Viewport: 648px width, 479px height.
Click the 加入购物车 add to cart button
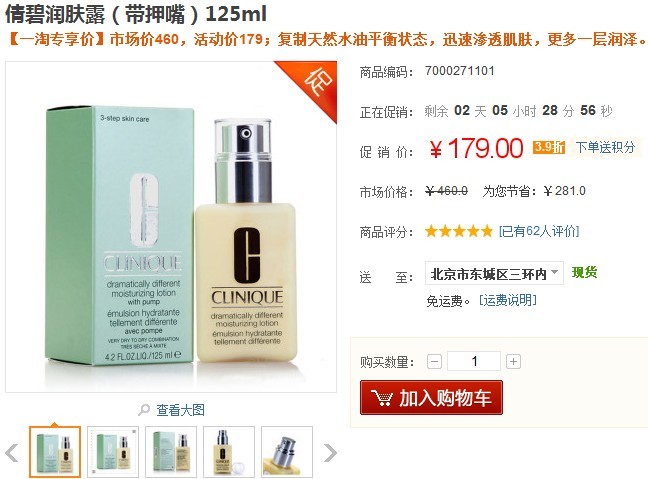click(431, 398)
